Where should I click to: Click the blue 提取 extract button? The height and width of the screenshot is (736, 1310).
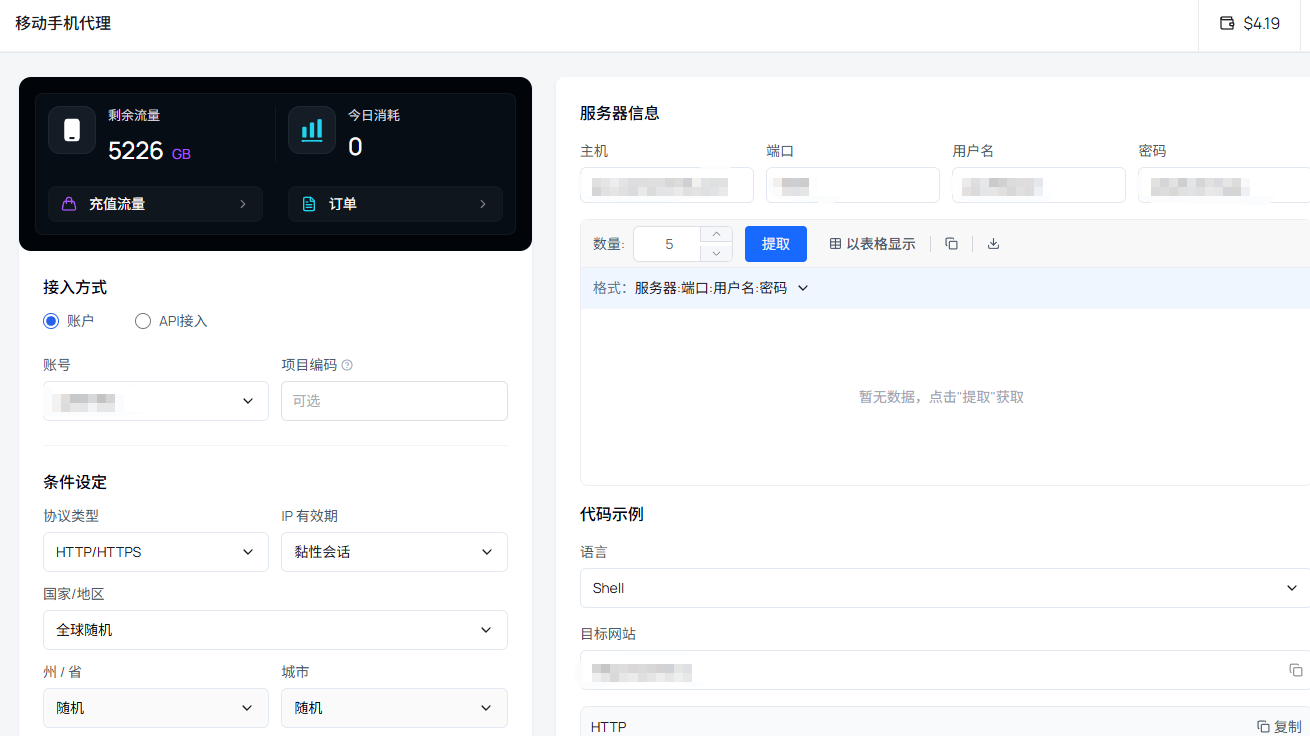pos(776,244)
